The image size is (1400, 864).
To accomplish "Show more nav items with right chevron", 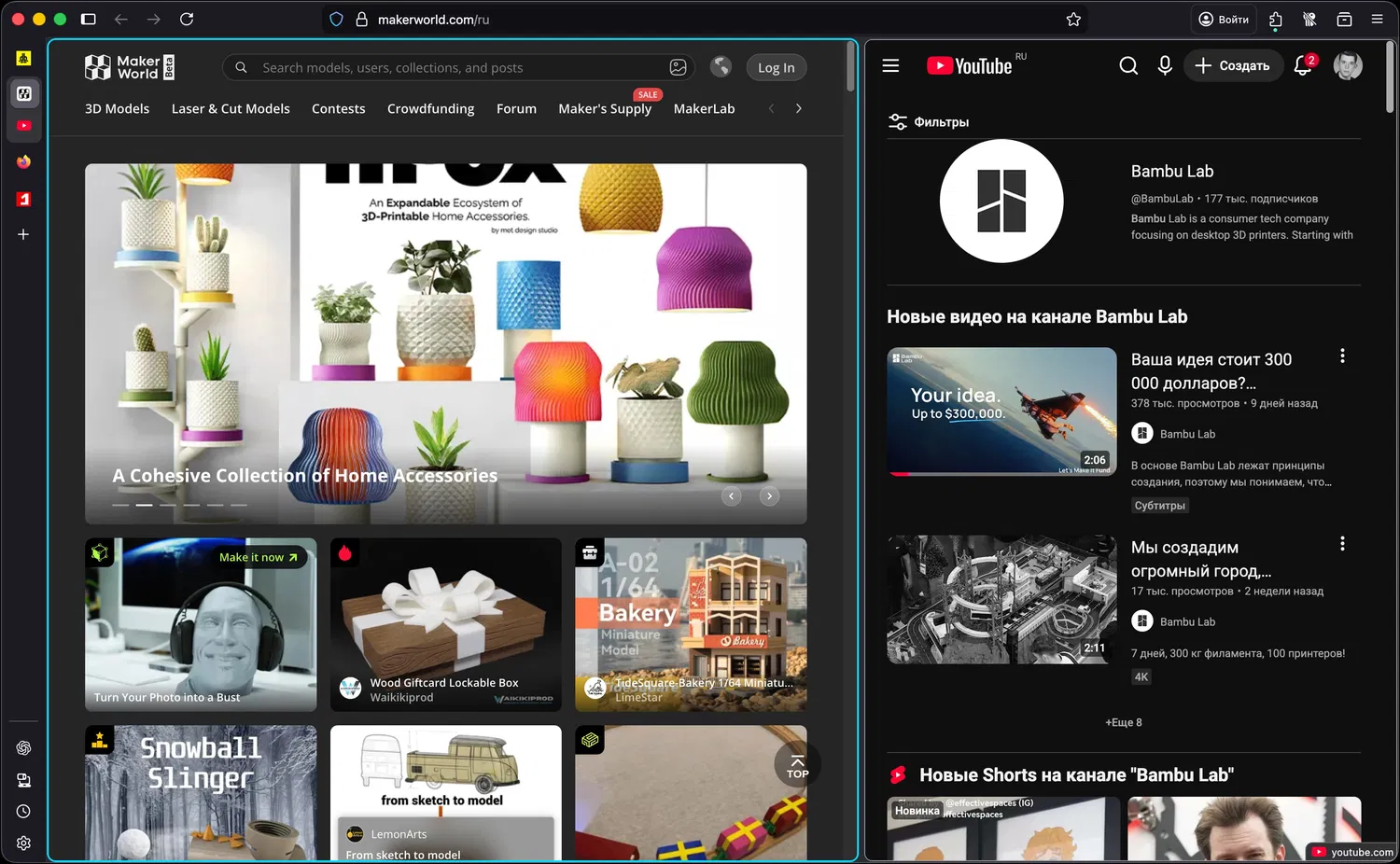I will click(799, 109).
